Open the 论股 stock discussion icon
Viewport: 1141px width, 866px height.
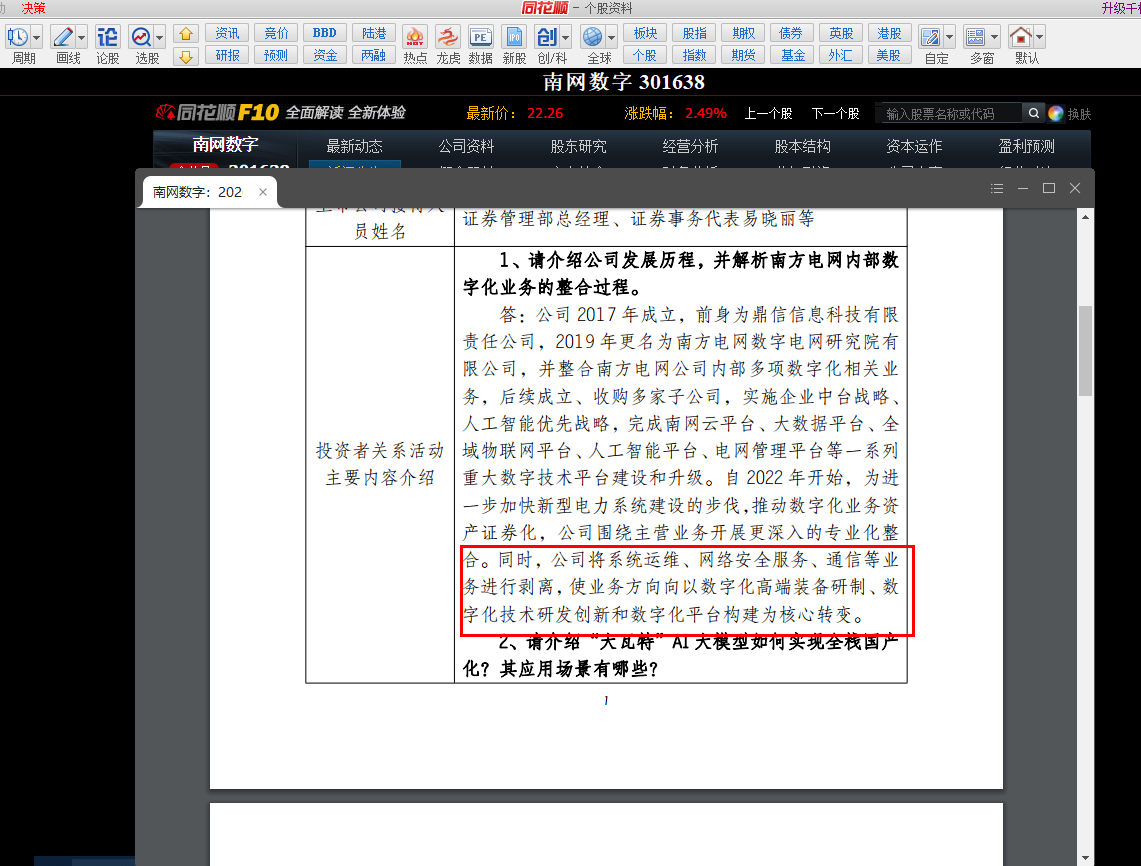(108, 37)
